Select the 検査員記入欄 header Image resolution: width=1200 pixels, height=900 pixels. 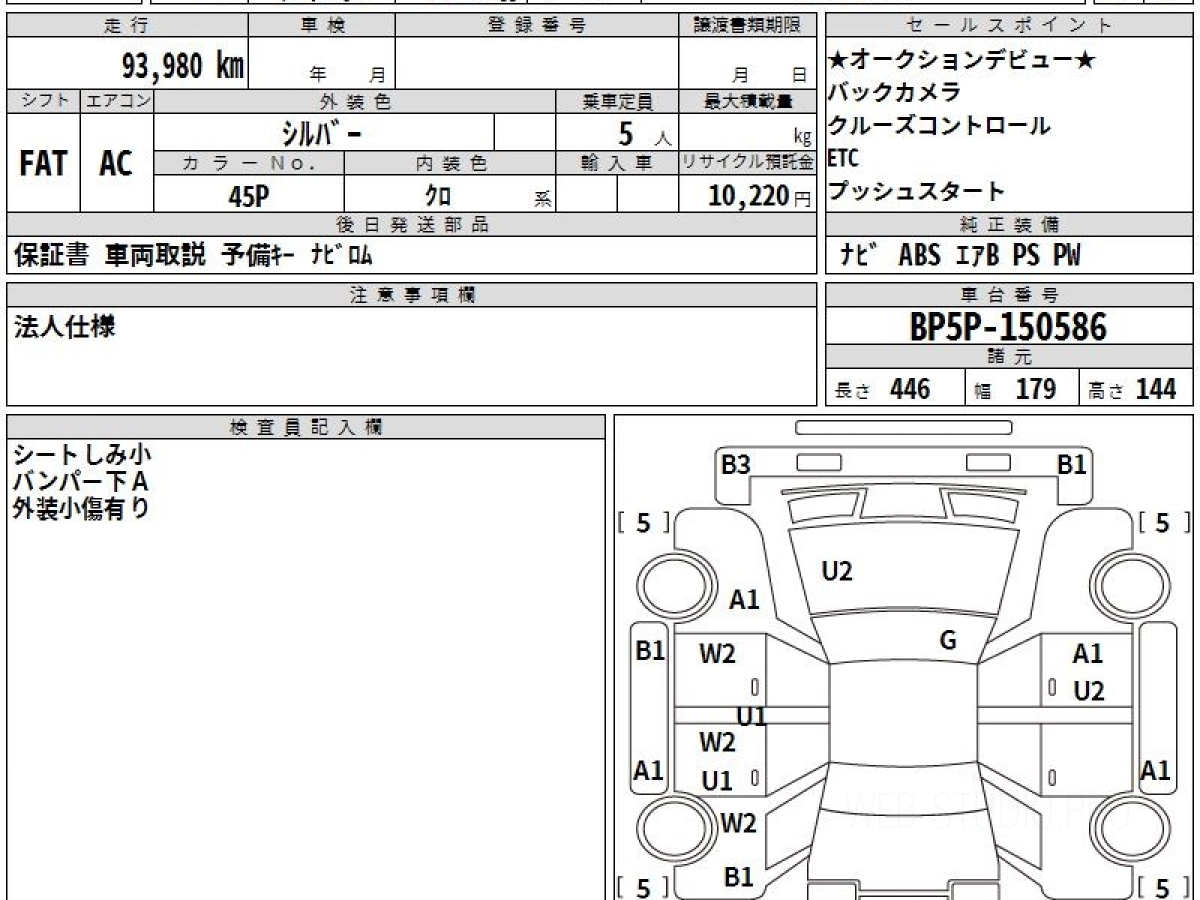pos(306,427)
